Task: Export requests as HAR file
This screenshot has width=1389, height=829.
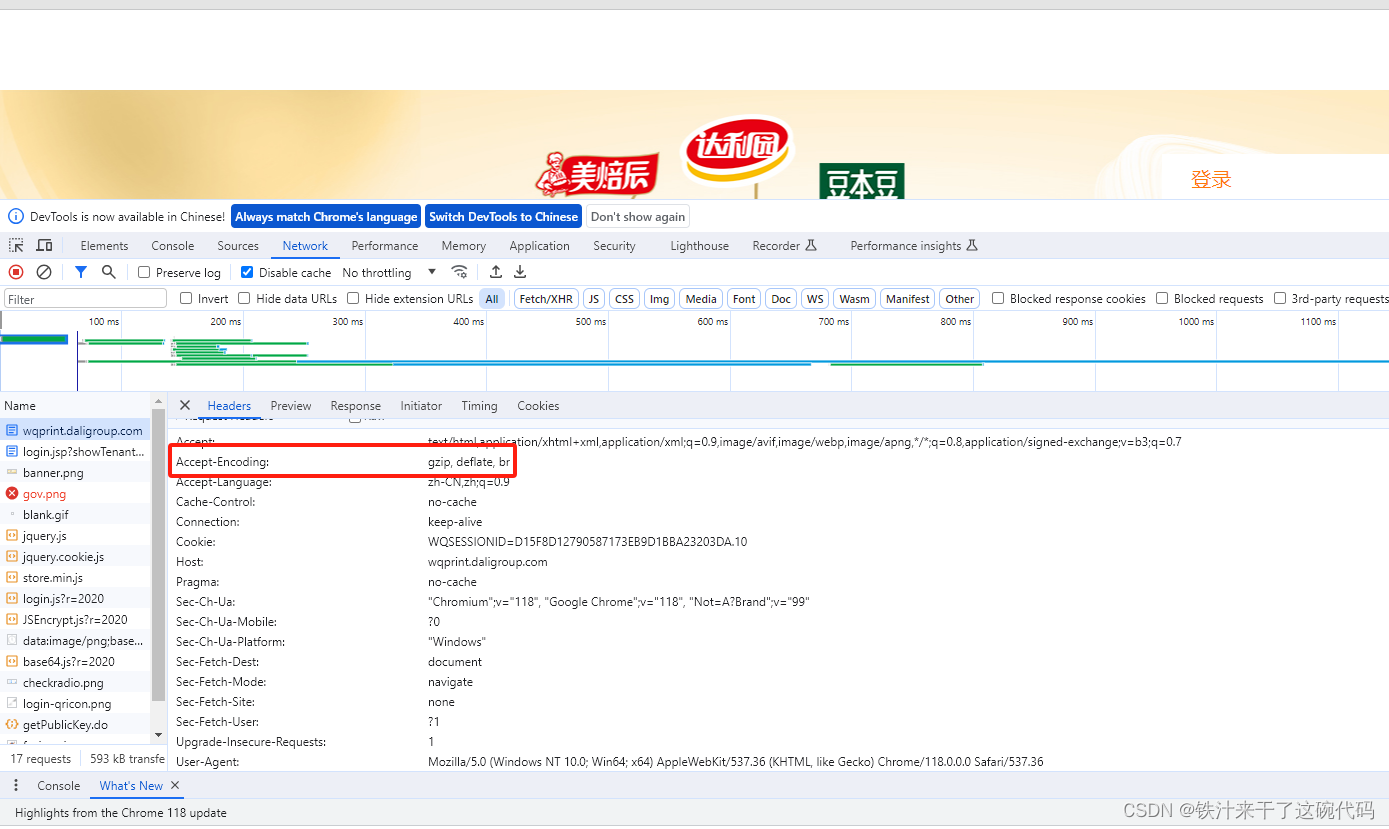Action: pyautogui.click(x=520, y=271)
